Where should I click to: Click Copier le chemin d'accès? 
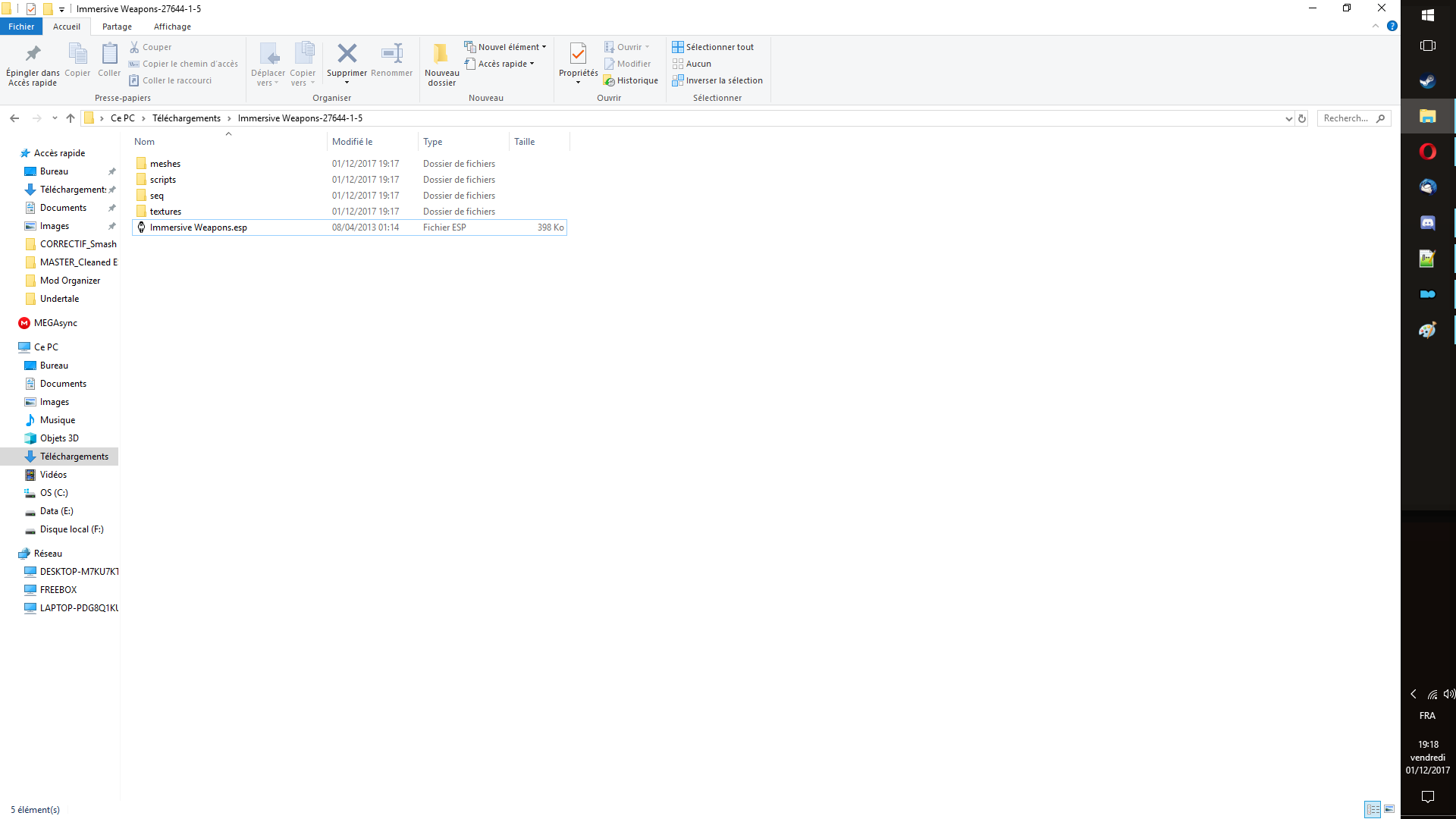click(183, 64)
